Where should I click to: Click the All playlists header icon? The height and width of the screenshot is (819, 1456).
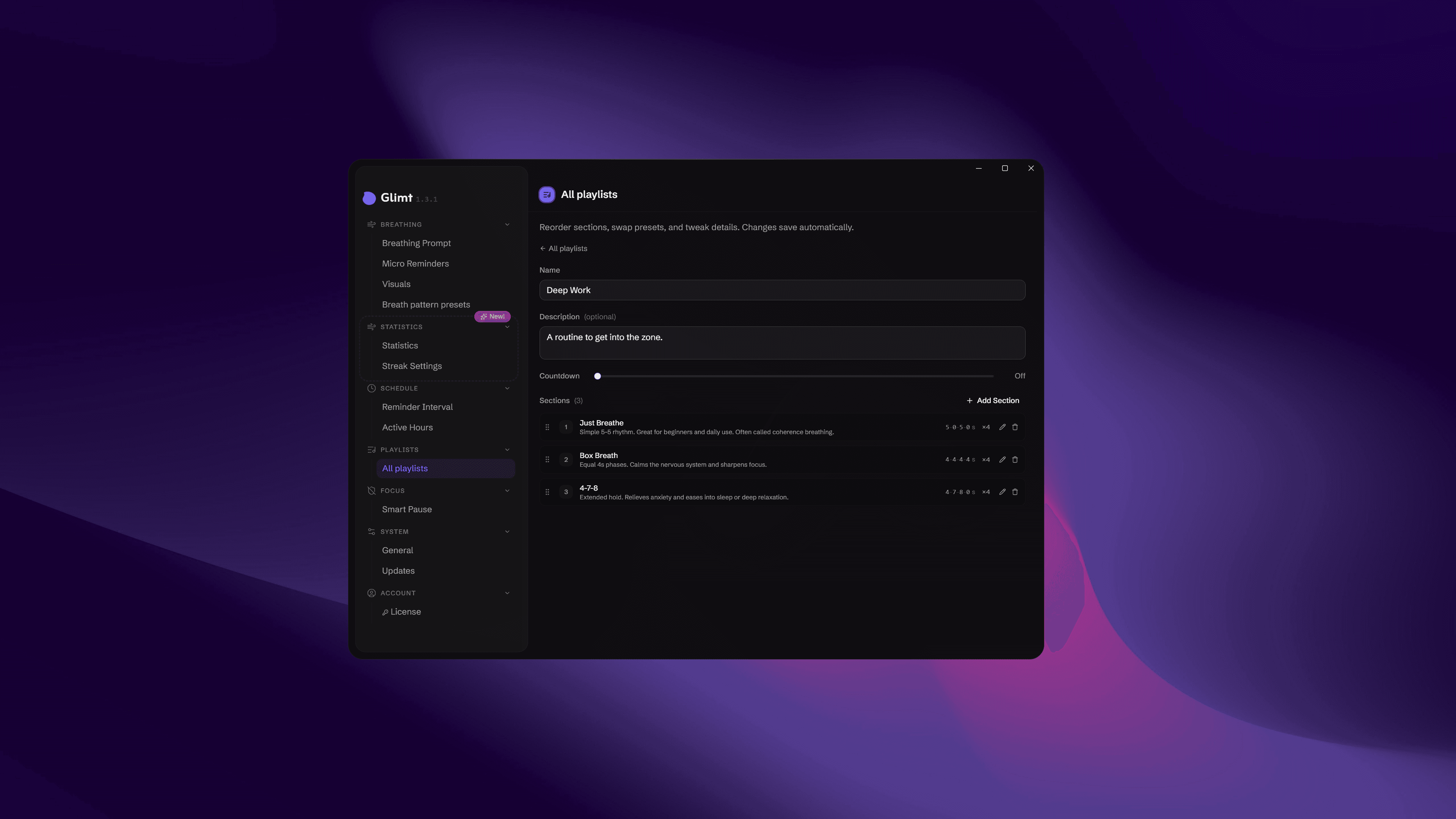[546, 195]
